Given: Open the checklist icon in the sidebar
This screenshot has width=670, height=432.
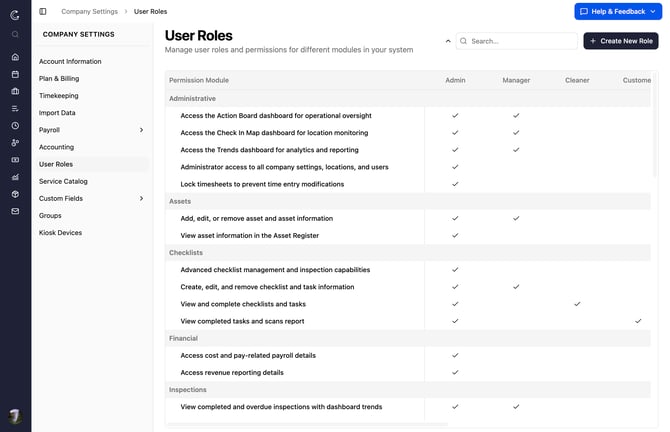Looking at the screenshot, I should 15,109.
